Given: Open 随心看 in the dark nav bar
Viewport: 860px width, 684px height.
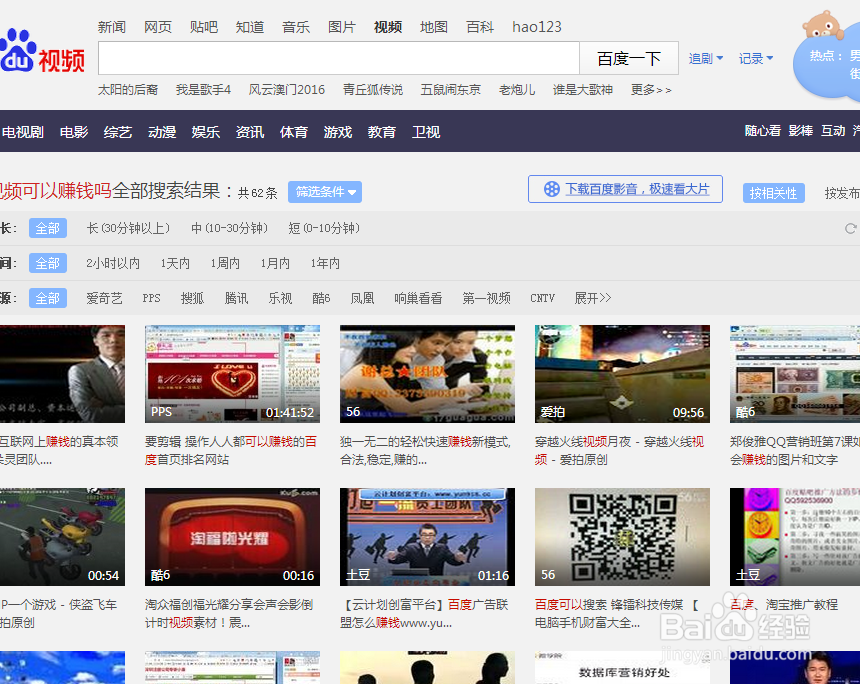Looking at the screenshot, I should point(762,131).
